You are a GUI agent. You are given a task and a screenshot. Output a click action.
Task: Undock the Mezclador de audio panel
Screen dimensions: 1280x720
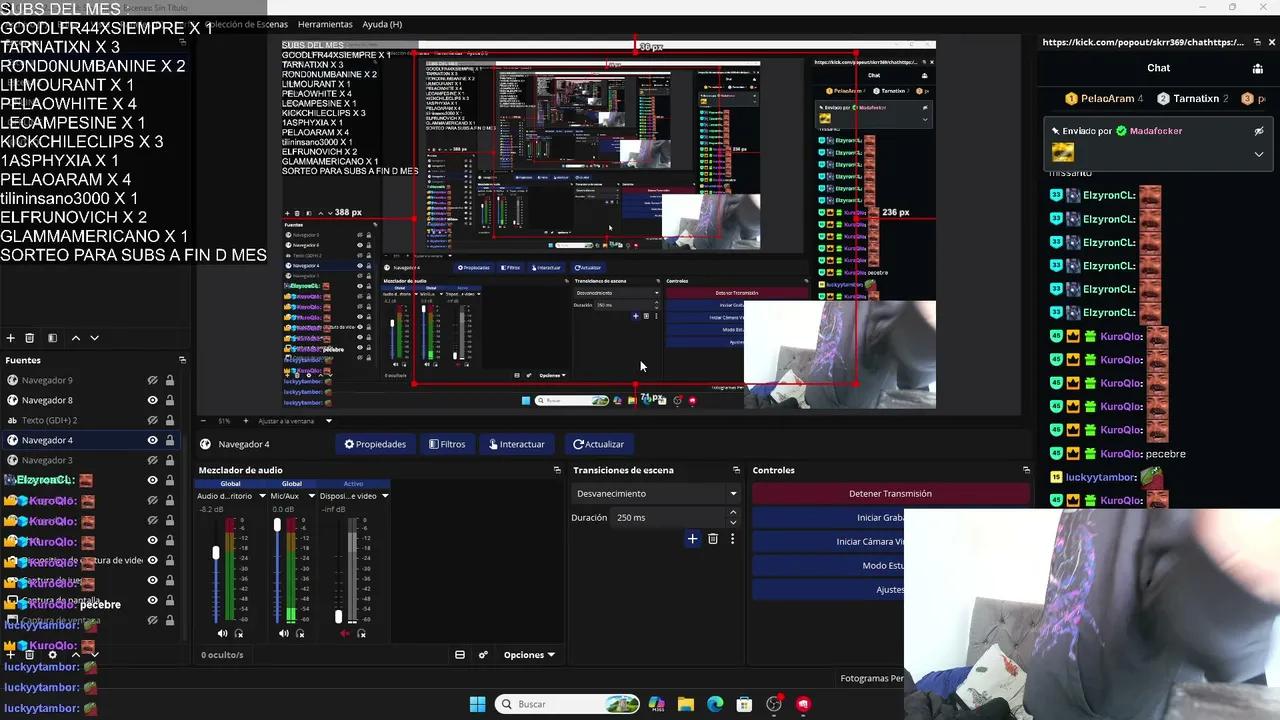(557, 470)
